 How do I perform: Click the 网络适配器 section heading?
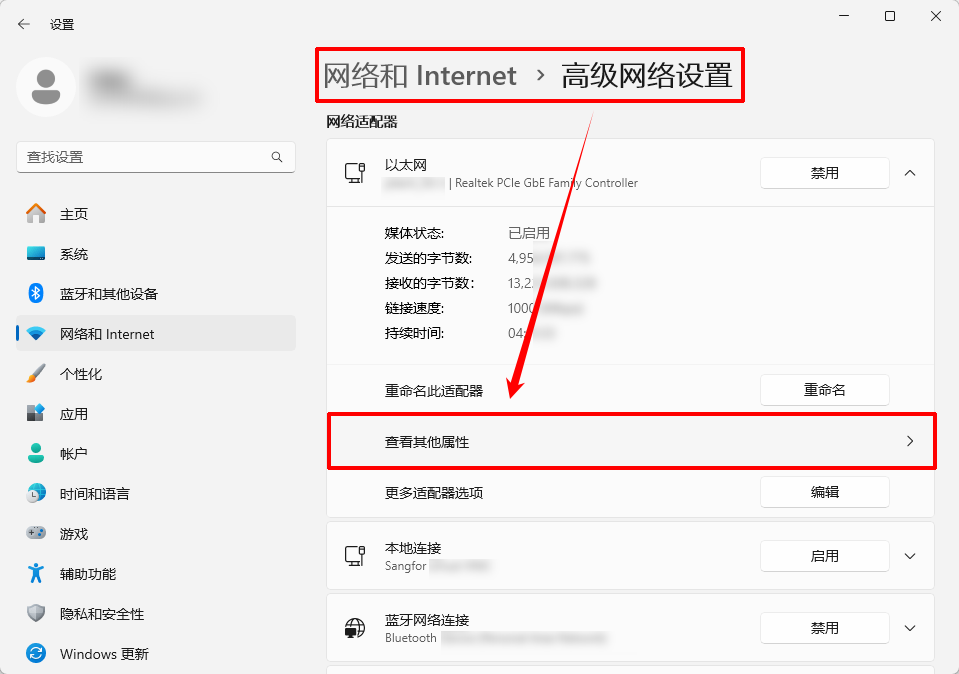[362, 122]
